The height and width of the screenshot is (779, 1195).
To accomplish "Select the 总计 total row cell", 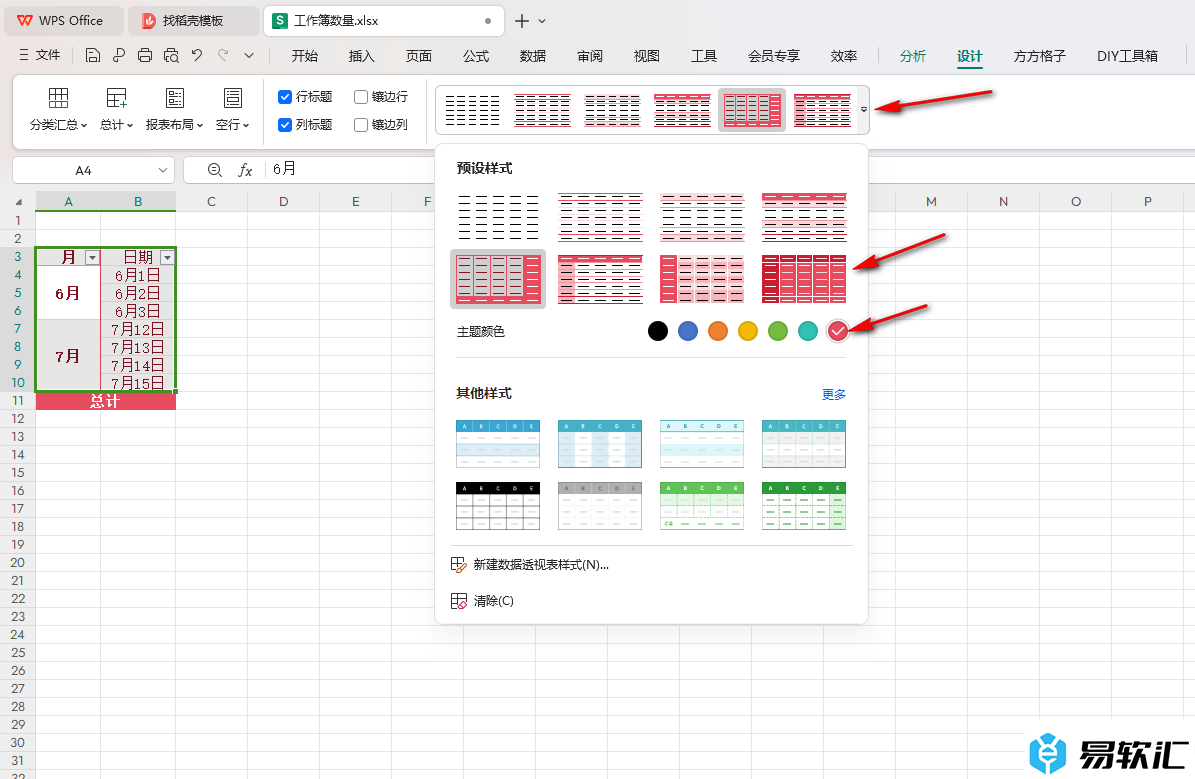I will tap(106, 401).
